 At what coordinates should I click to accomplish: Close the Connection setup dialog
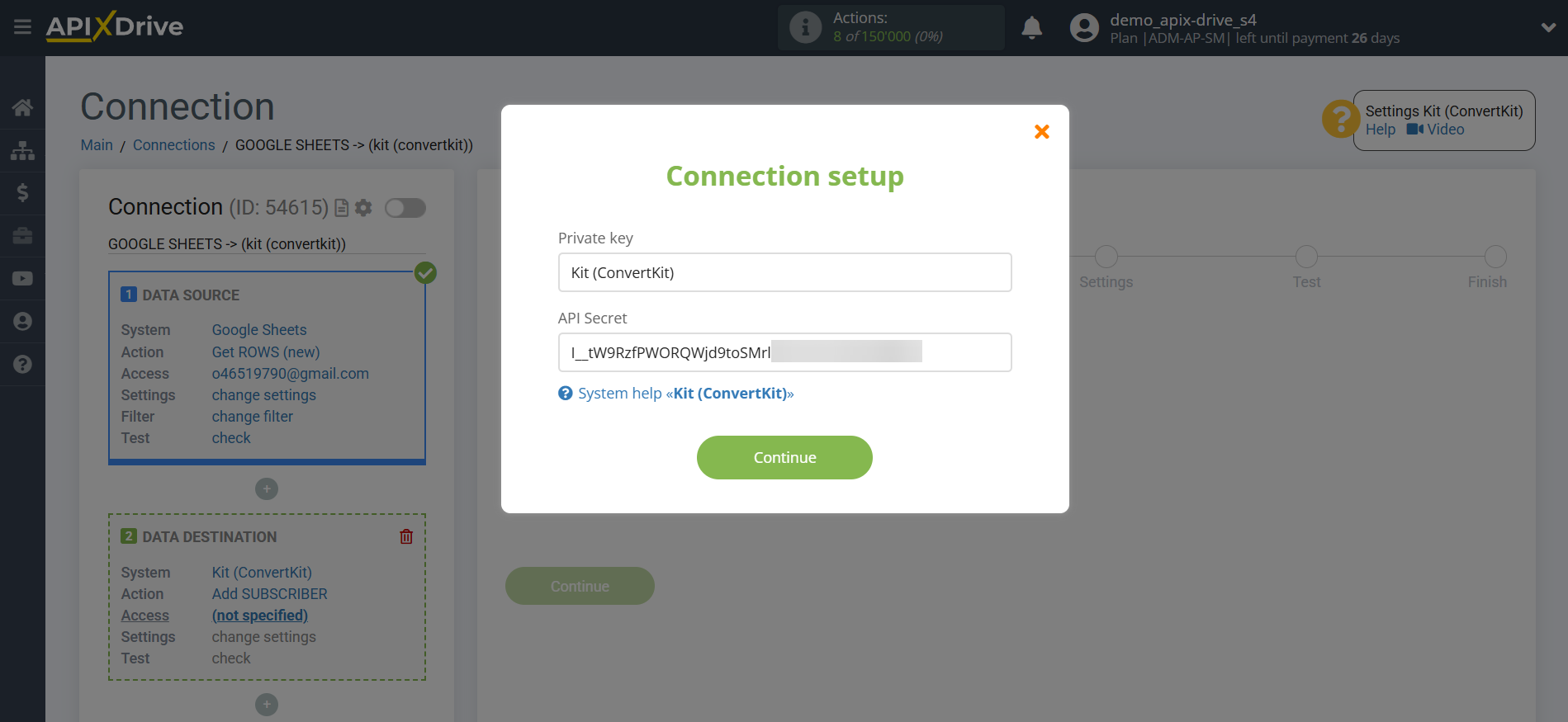1041,131
